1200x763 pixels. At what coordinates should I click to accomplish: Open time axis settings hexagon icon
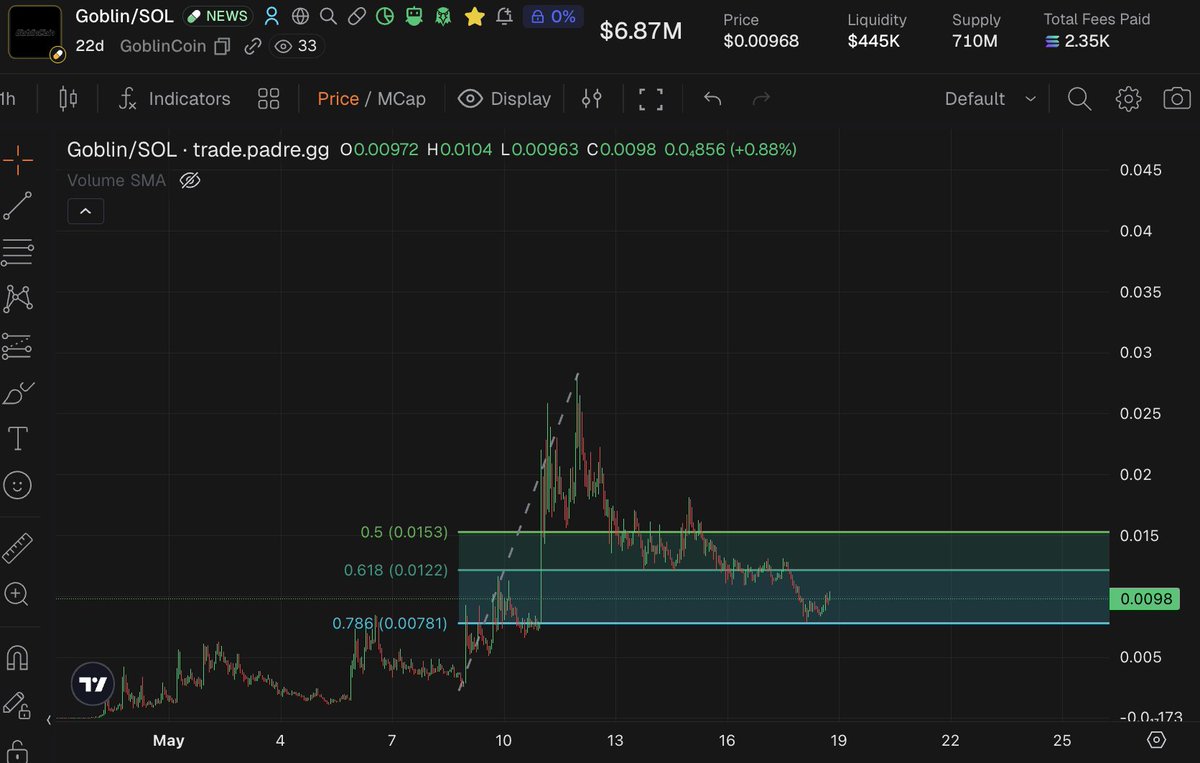1156,740
